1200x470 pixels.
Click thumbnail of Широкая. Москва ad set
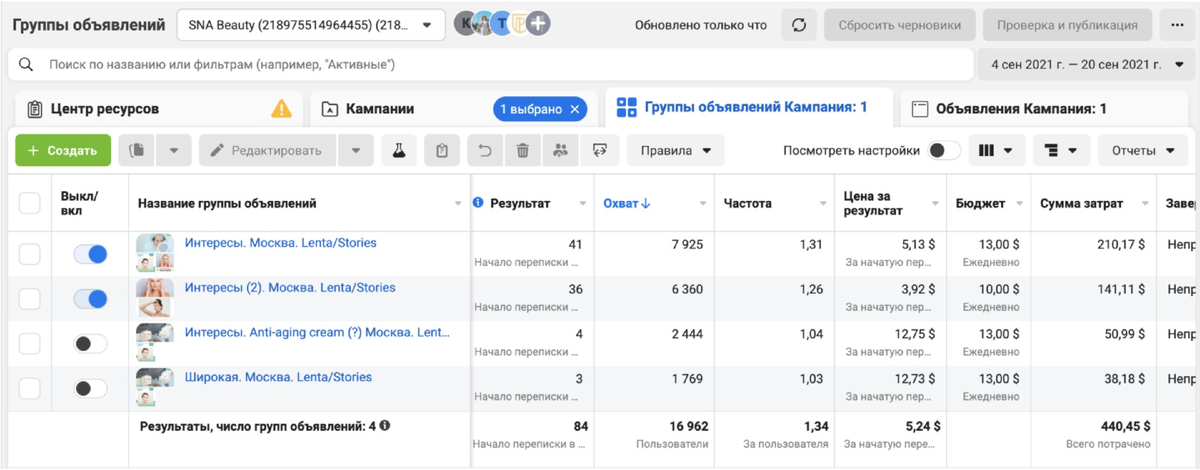coord(155,388)
